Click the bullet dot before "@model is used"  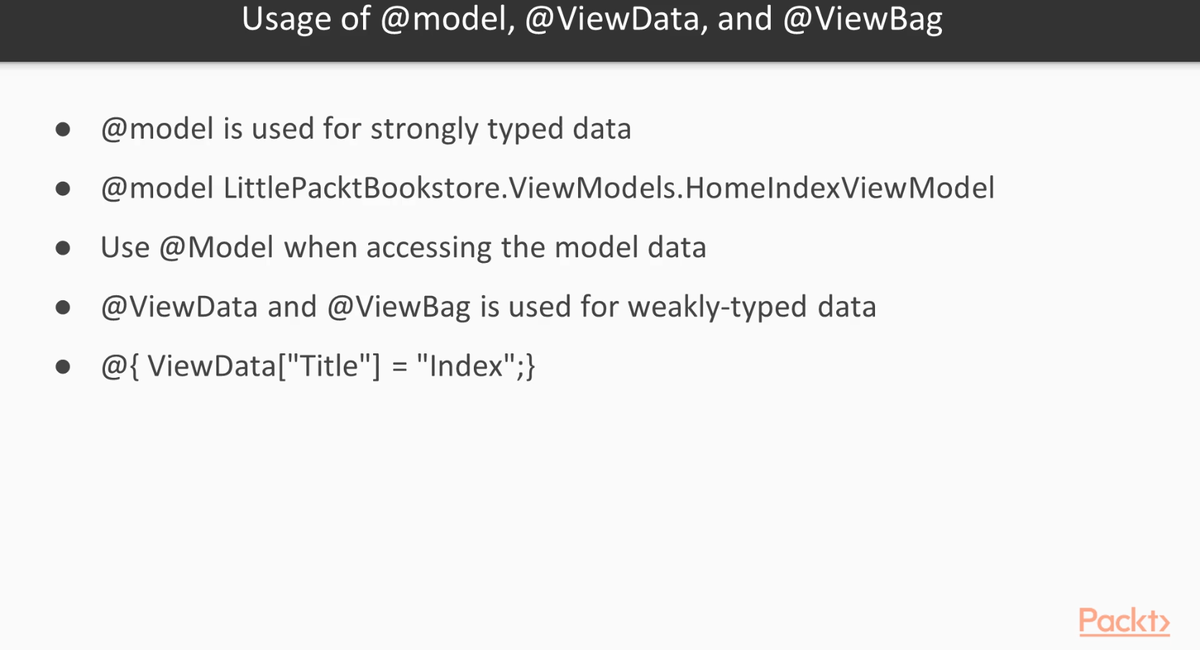(63, 130)
